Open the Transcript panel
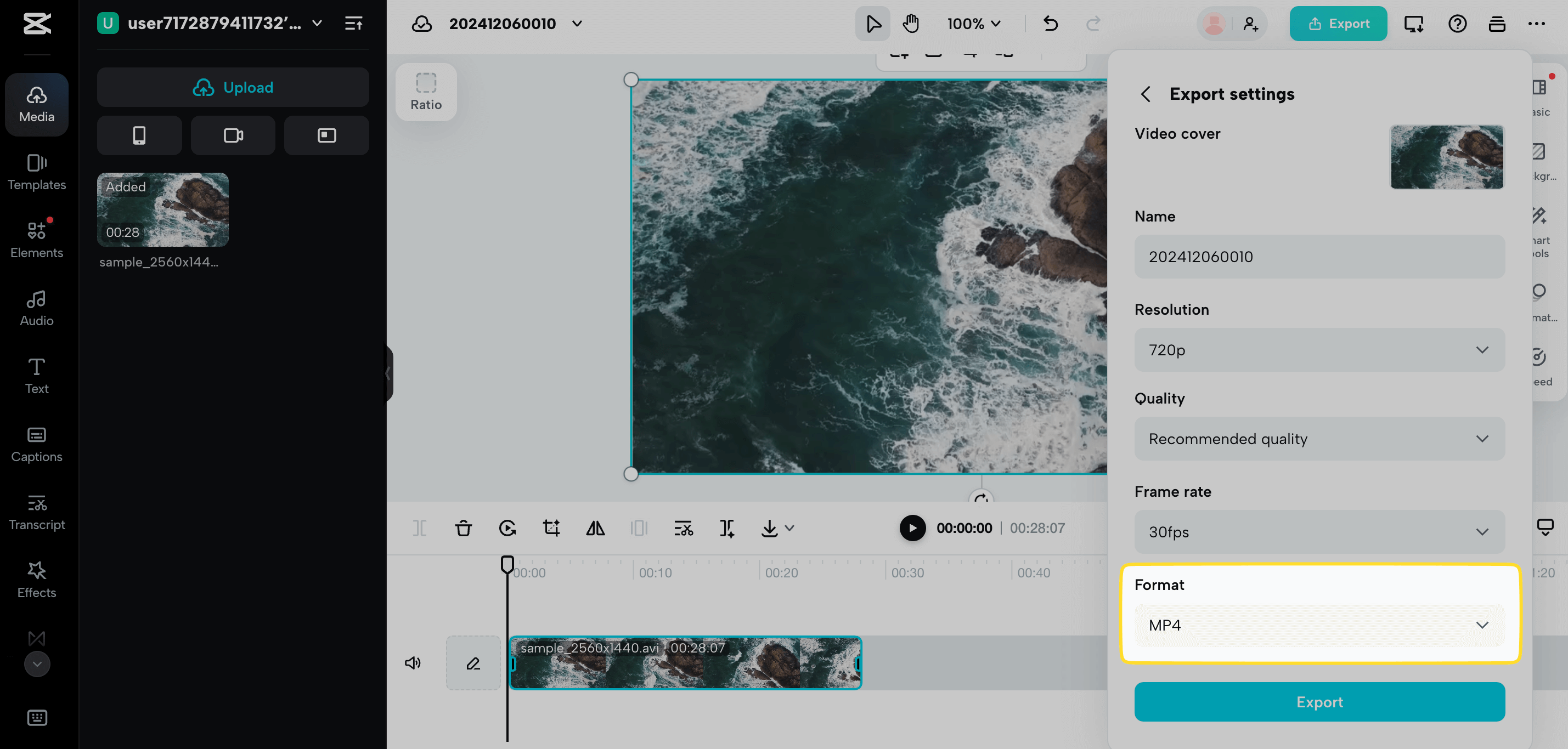Image resolution: width=1568 pixels, height=749 pixels. [x=37, y=512]
